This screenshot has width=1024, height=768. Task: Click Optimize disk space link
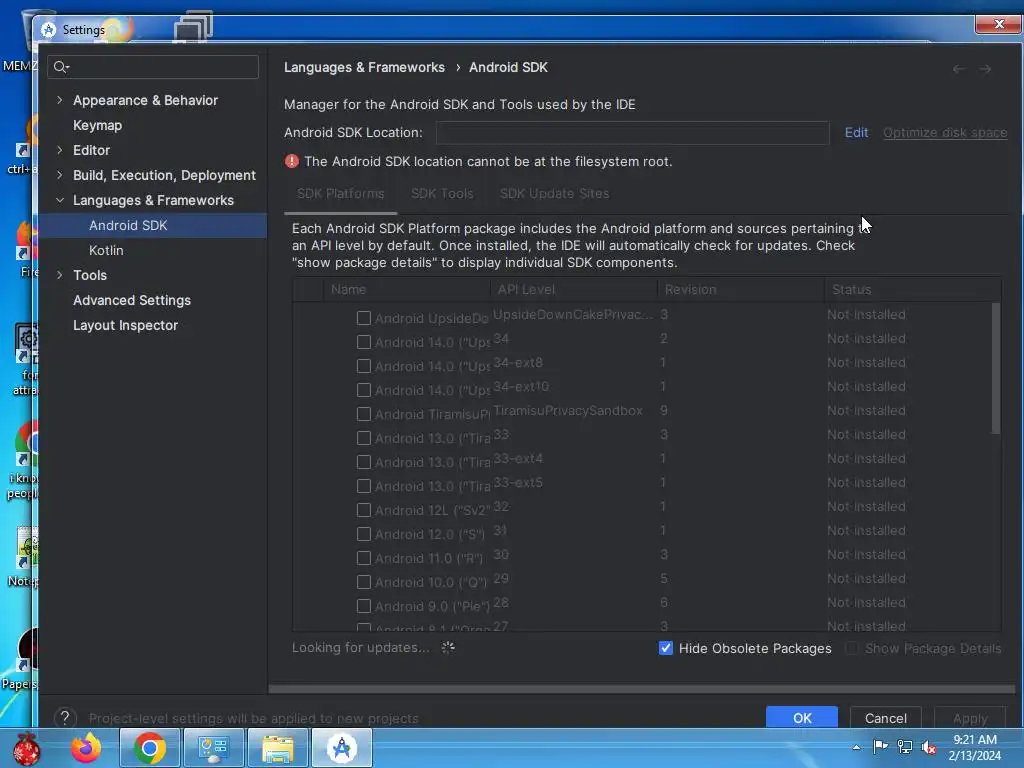point(945,133)
